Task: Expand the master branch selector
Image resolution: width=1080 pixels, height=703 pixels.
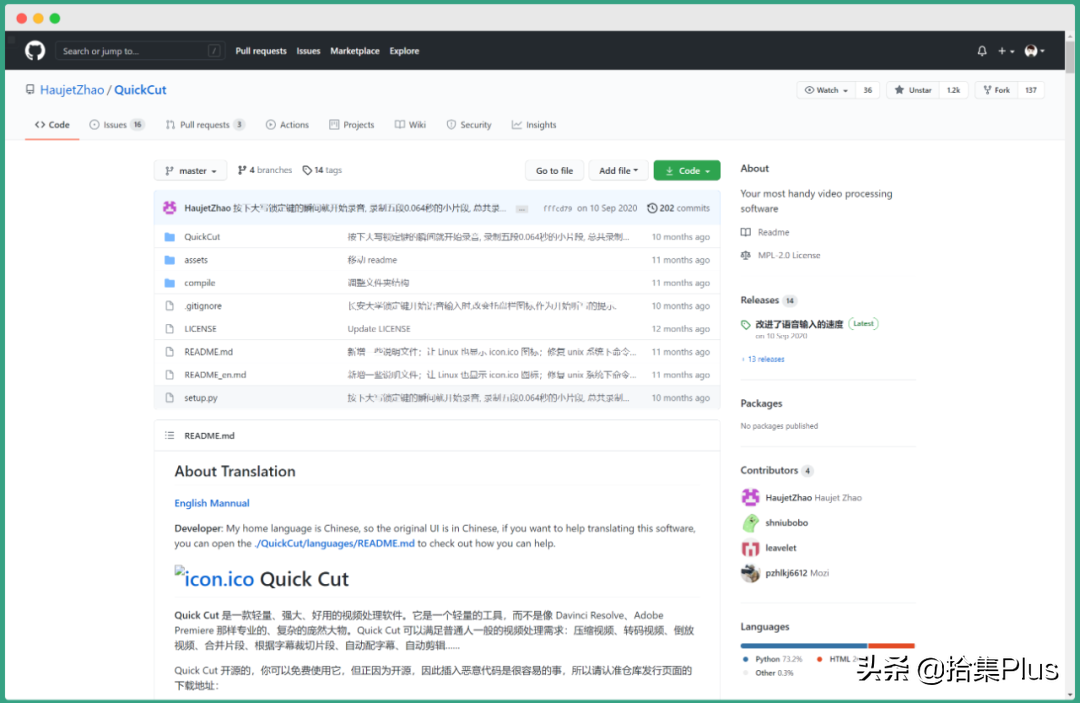Action: click(x=191, y=171)
